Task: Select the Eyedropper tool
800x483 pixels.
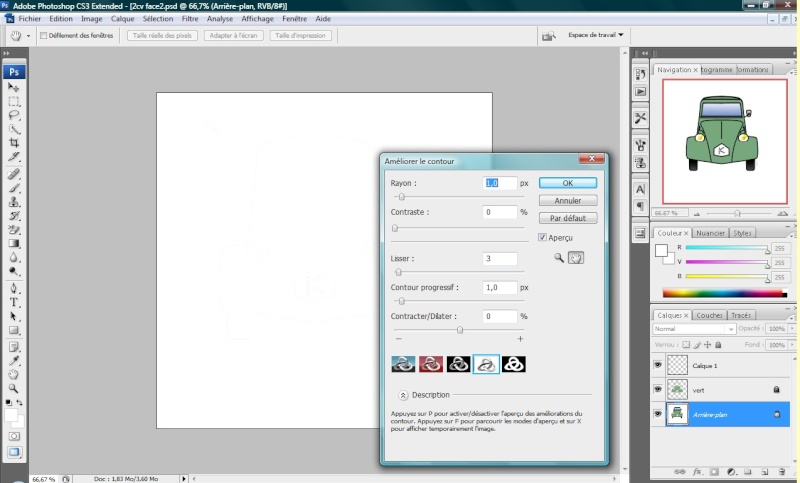Action: [x=13, y=361]
